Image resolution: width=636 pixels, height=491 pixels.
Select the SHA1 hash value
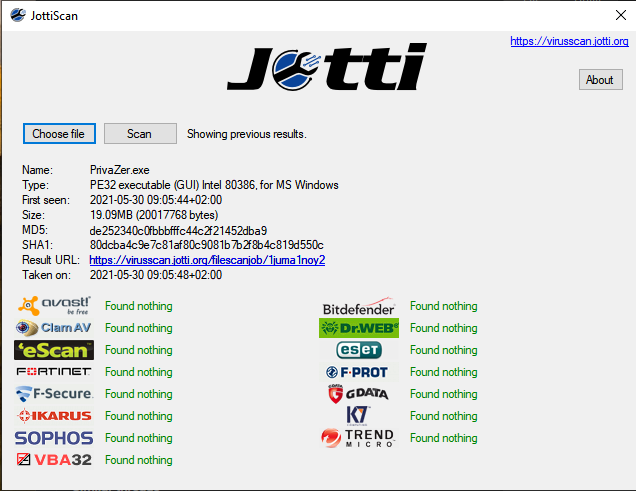206,245
